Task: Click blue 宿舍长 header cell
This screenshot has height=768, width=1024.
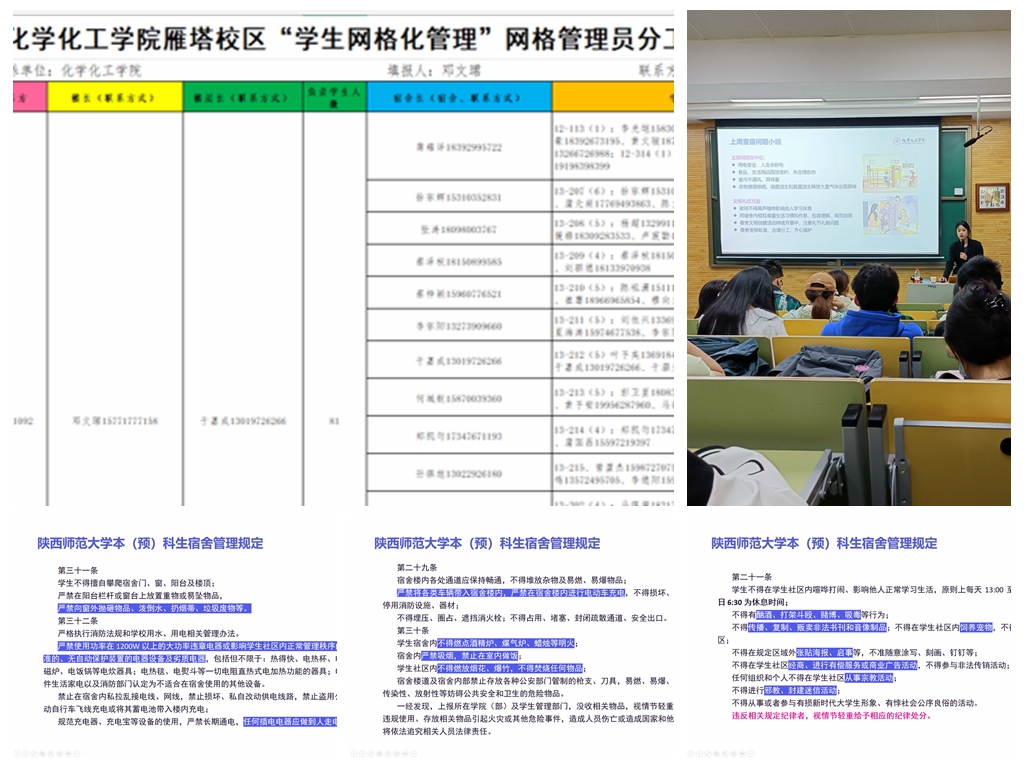Action: (x=459, y=98)
